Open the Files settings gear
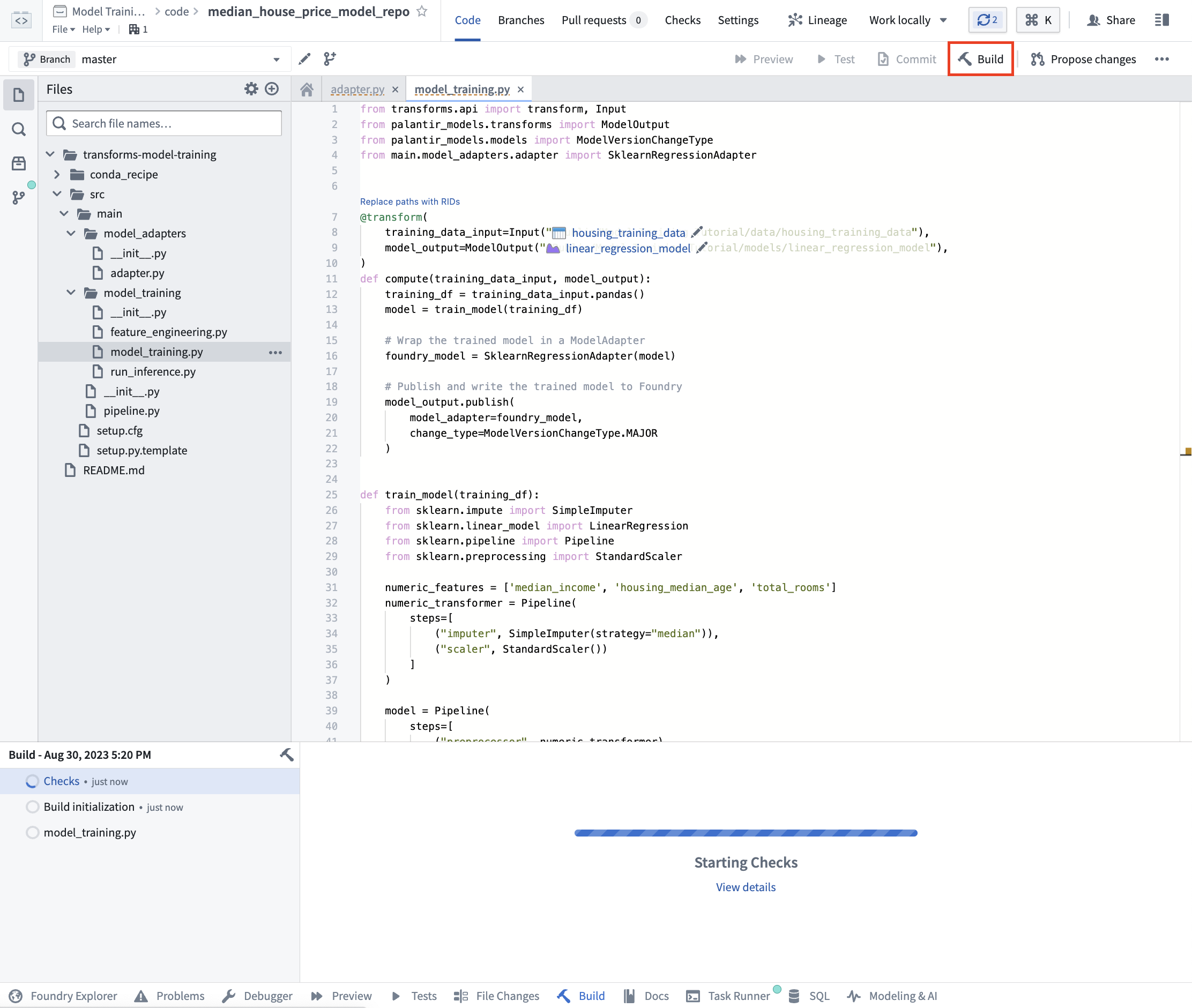Screen dimensions: 1192x1008 point(251,89)
